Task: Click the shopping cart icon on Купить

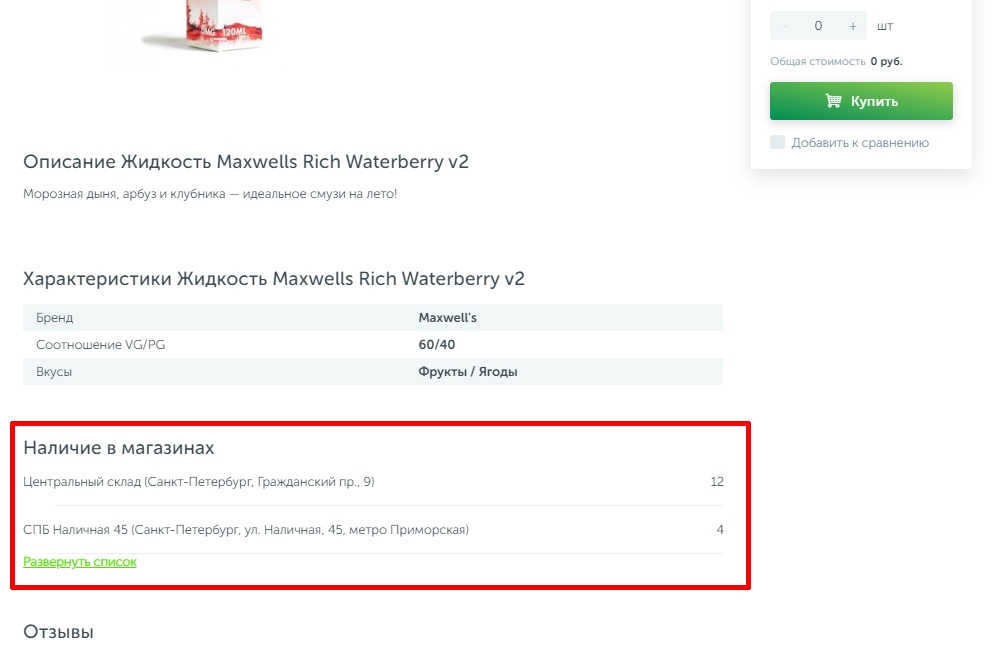Action: point(833,101)
